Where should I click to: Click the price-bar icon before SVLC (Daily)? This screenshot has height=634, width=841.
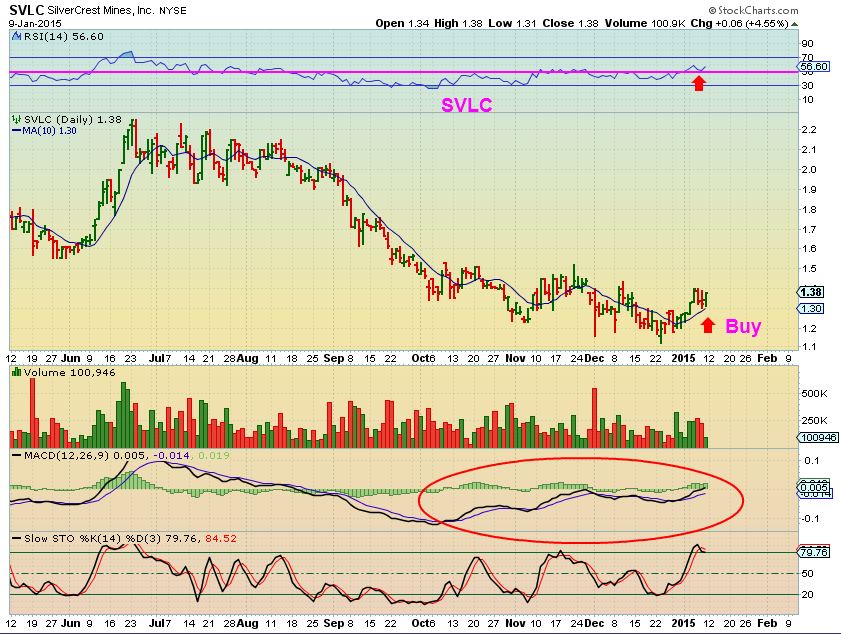click(16, 120)
